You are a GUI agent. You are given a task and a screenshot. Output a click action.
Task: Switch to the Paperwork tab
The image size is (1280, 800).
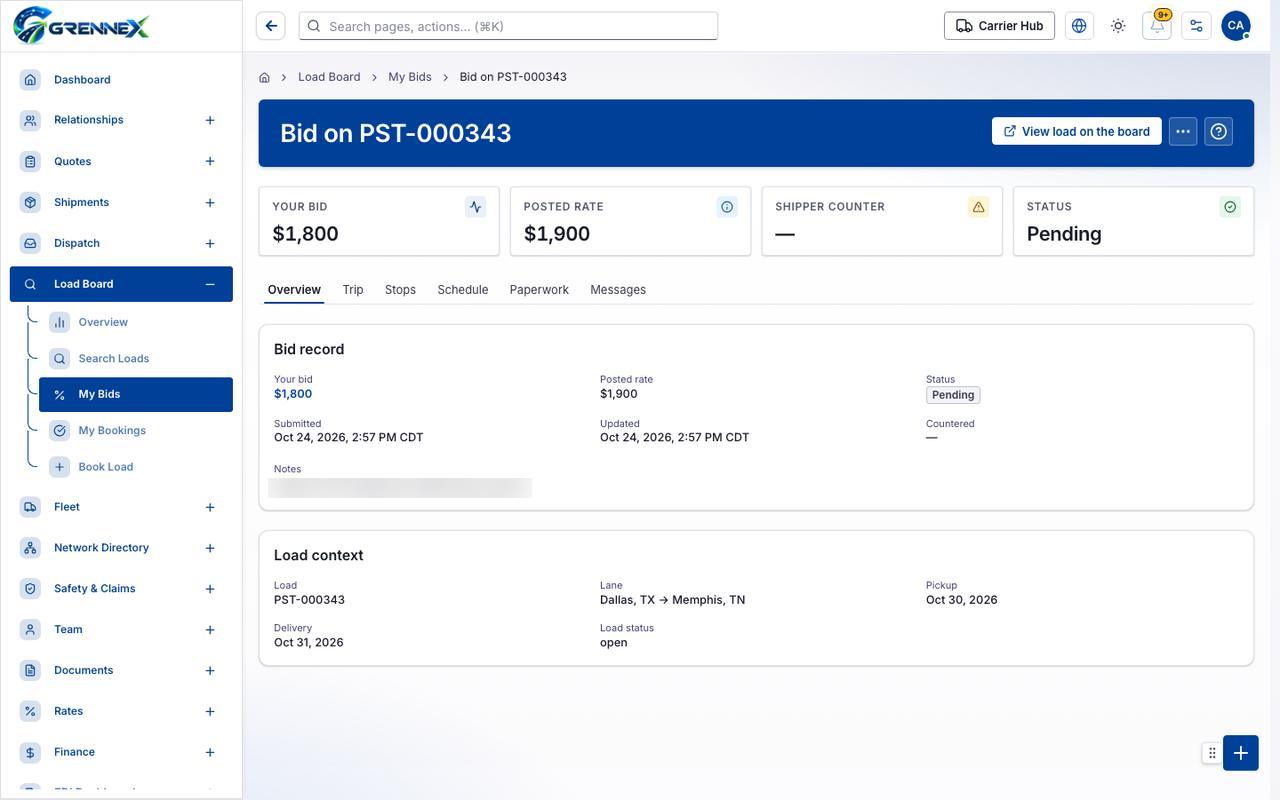point(539,290)
